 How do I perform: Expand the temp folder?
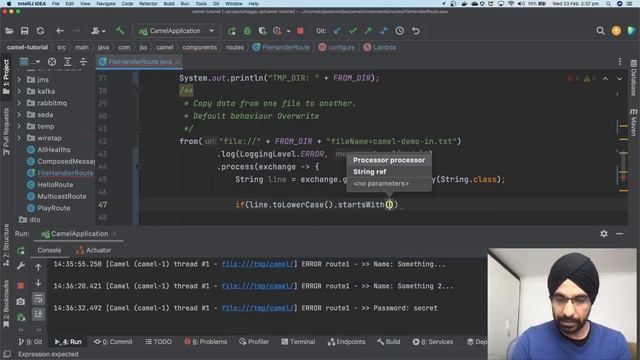(19, 127)
